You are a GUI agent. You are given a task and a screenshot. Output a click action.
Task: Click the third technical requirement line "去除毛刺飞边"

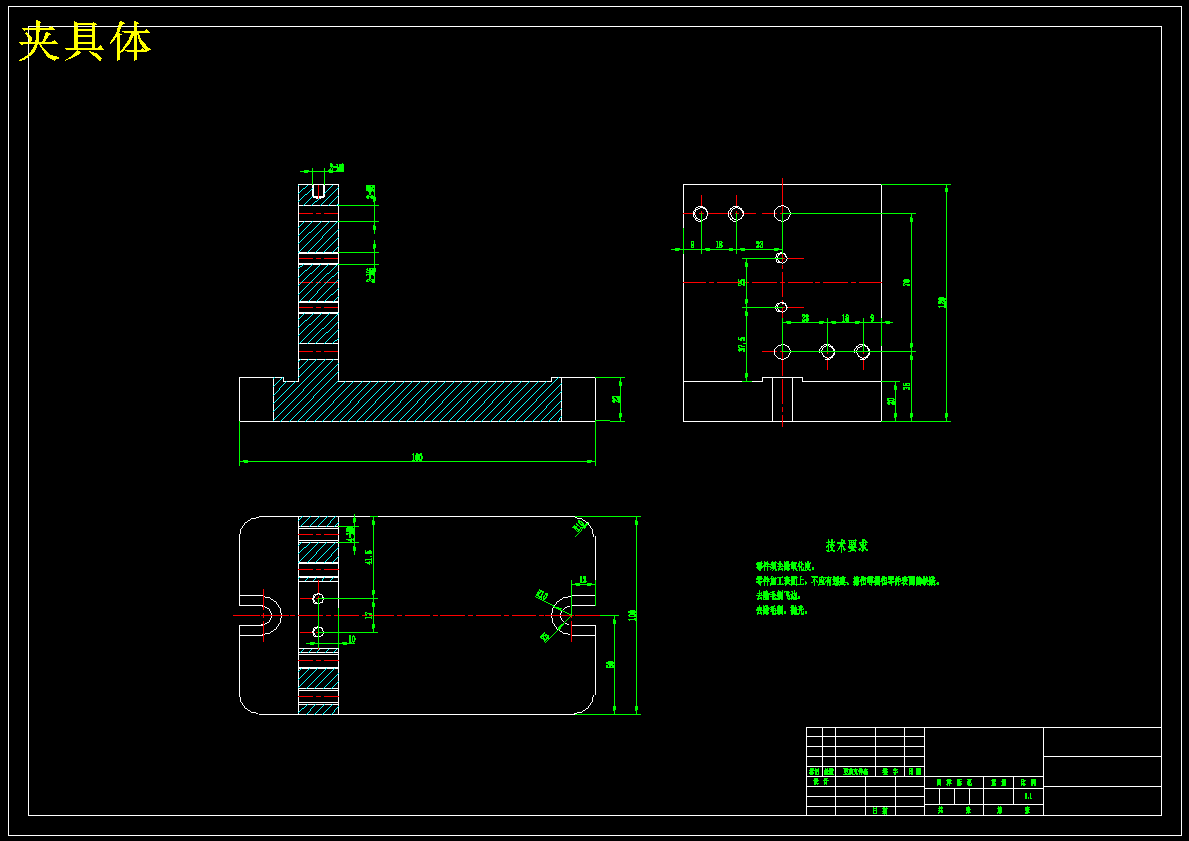click(x=778, y=595)
